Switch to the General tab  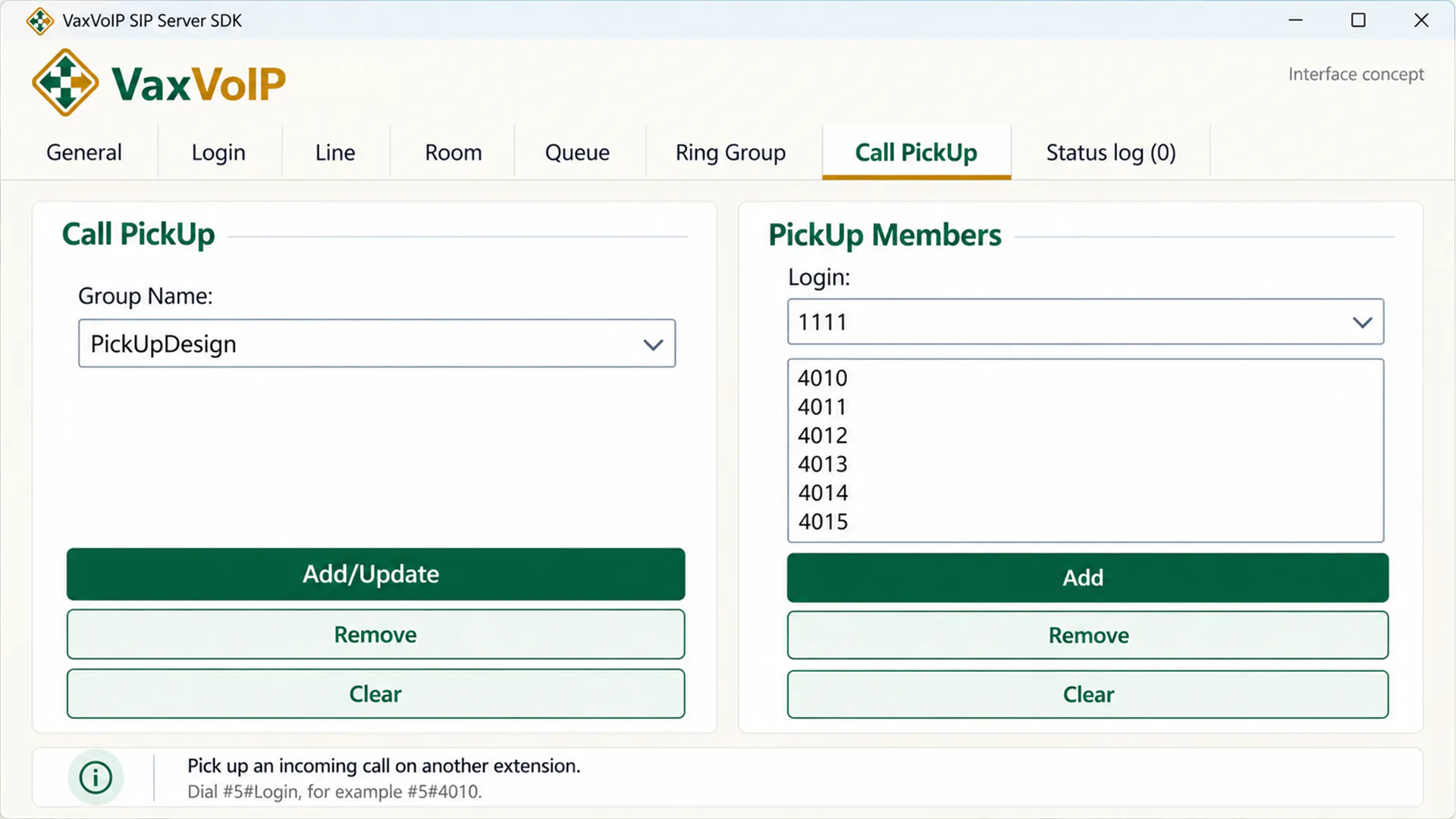[84, 152]
